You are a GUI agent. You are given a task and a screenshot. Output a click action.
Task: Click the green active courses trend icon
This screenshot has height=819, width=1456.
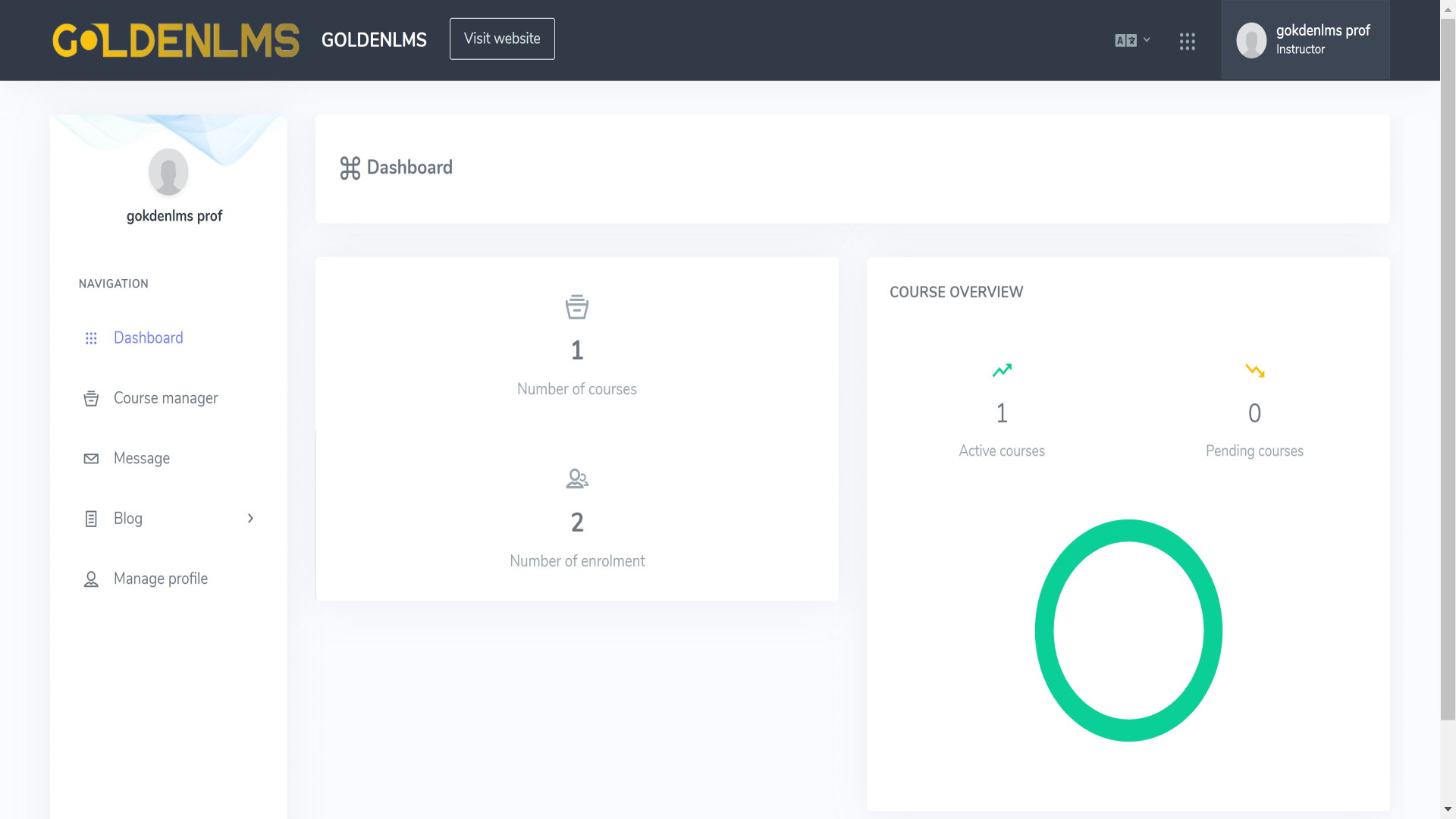pos(1002,371)
